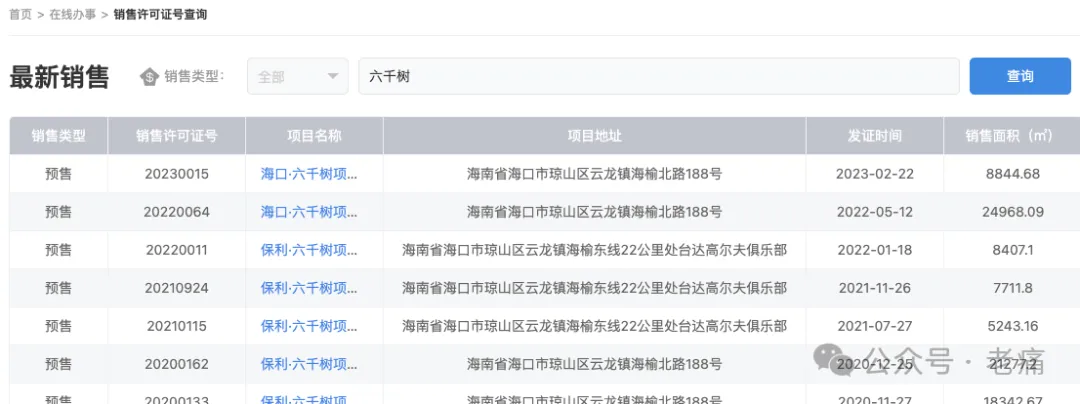Select permit number 20210924
Viewport: 1080px width, 404px height.
click(x=176, y=288)
